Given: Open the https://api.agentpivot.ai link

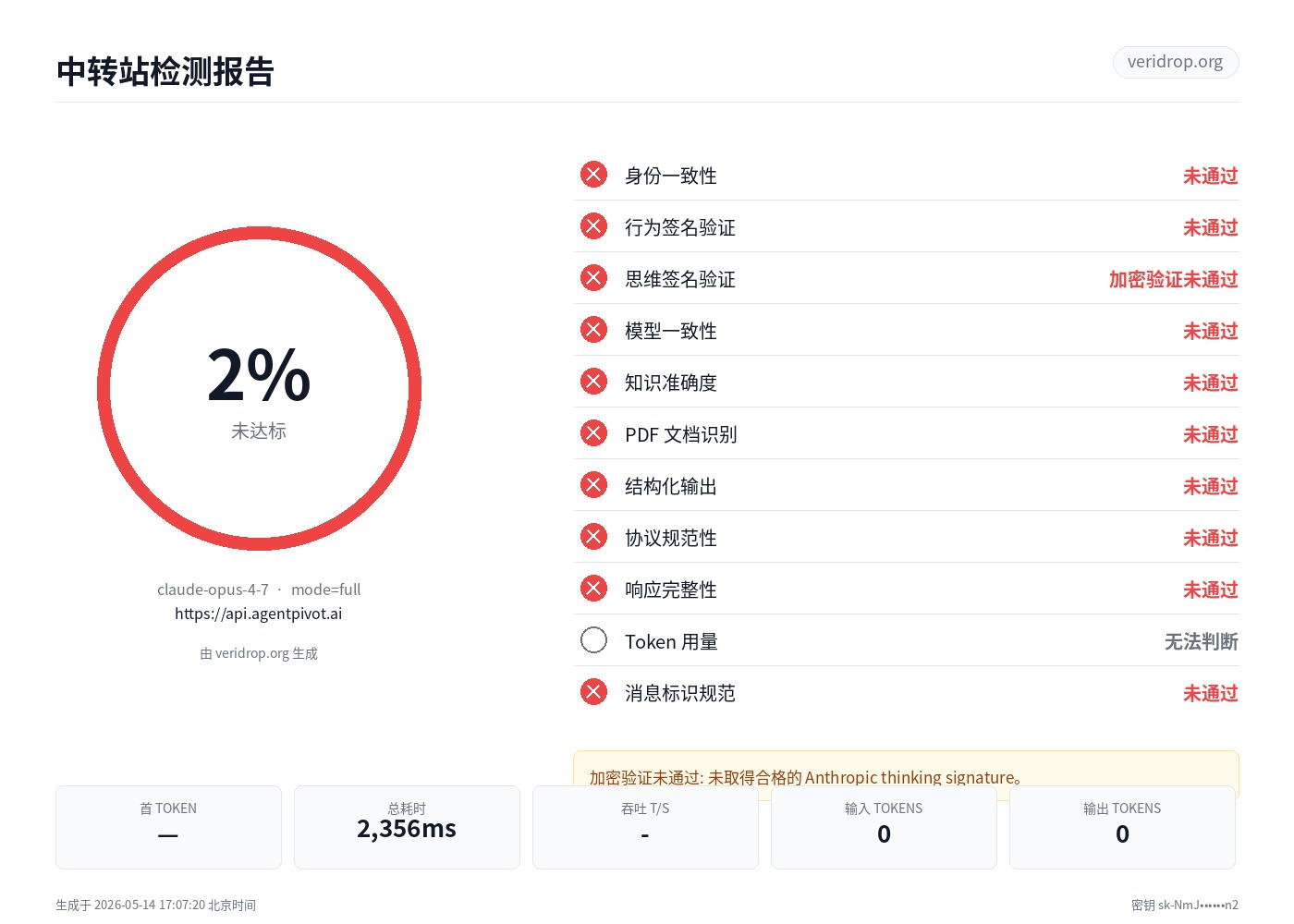Looking at the screenshot, I should (259, 614).
